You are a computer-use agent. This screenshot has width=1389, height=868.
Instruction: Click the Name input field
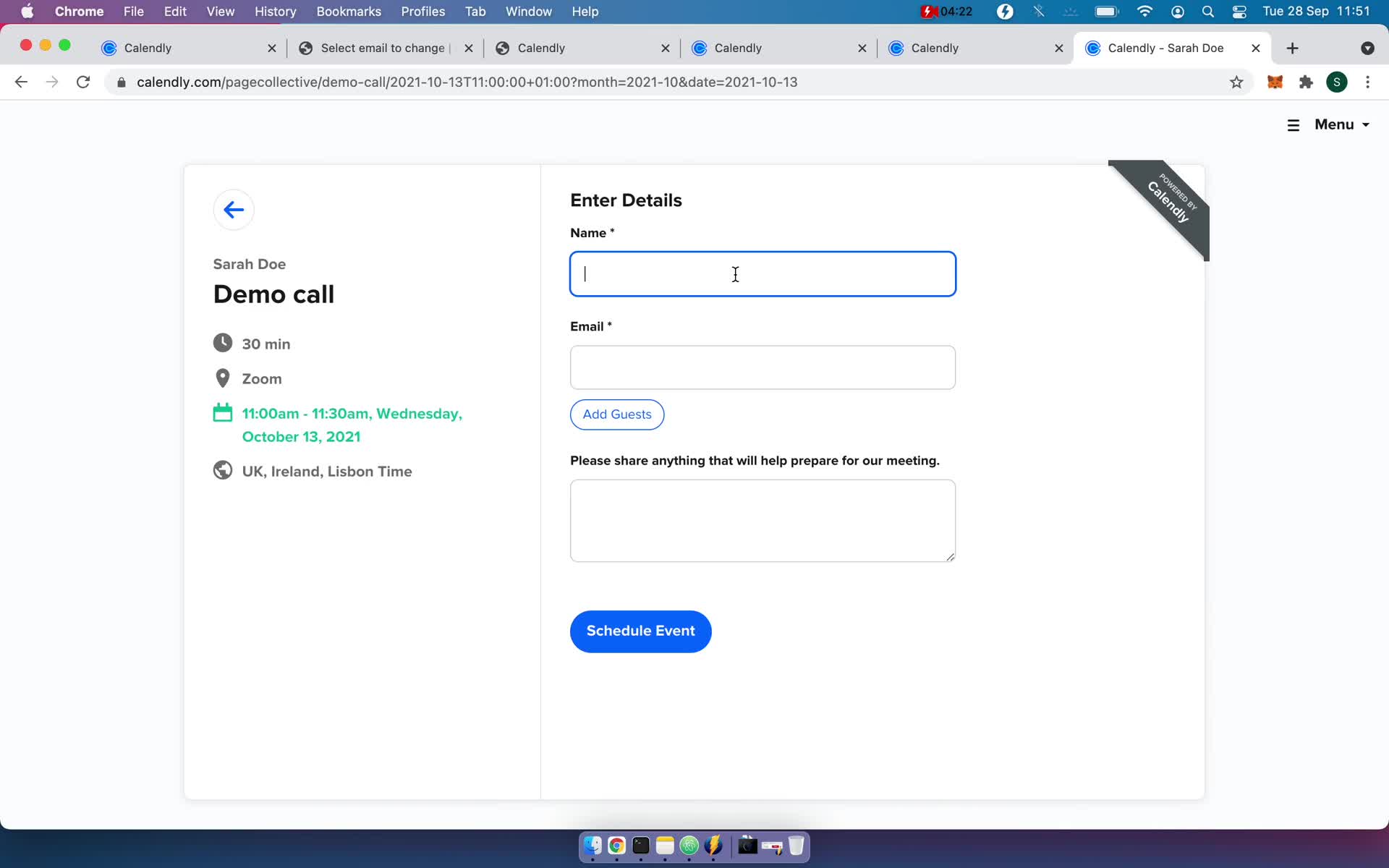(762, 274)
